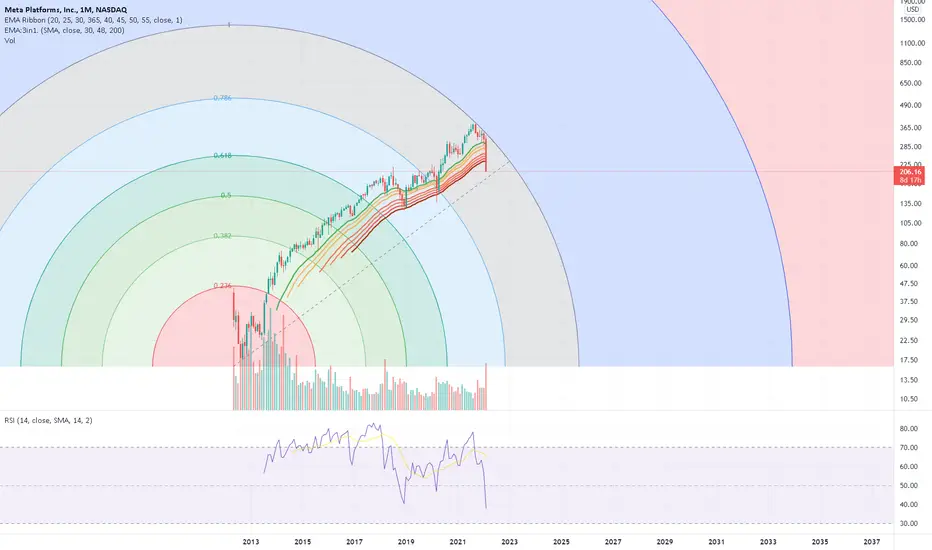The width and height of the screenshot is (932, 550).
Task: Click 285.00 on the price axis
Action: pos(911,147)
